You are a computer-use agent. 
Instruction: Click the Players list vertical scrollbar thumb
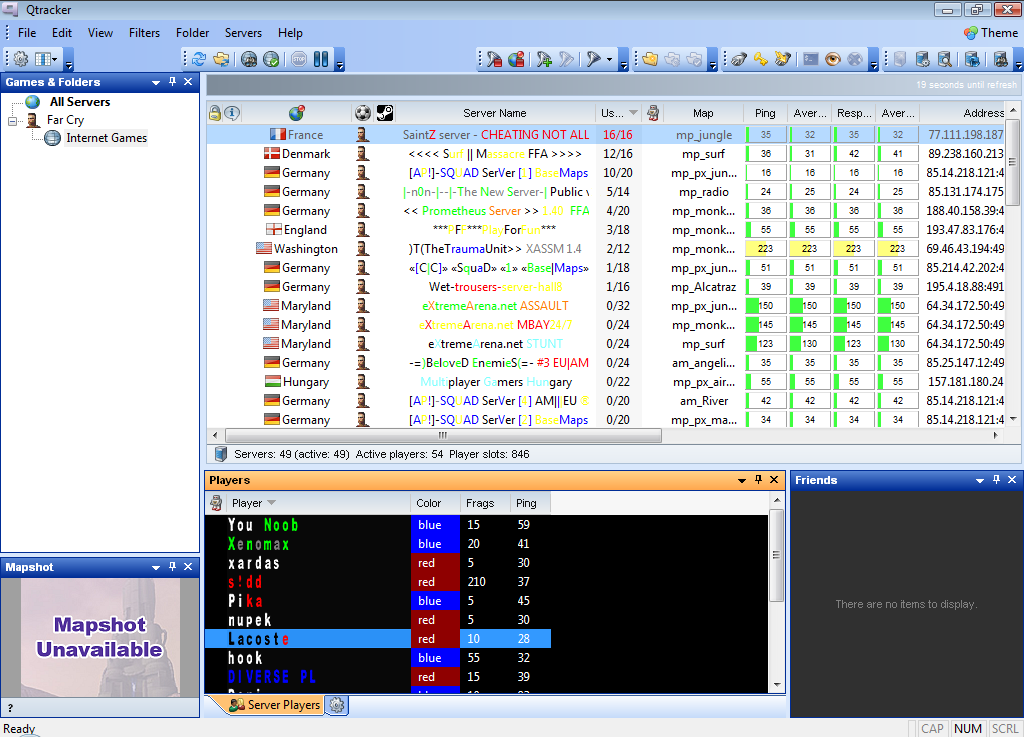point(776,556)
